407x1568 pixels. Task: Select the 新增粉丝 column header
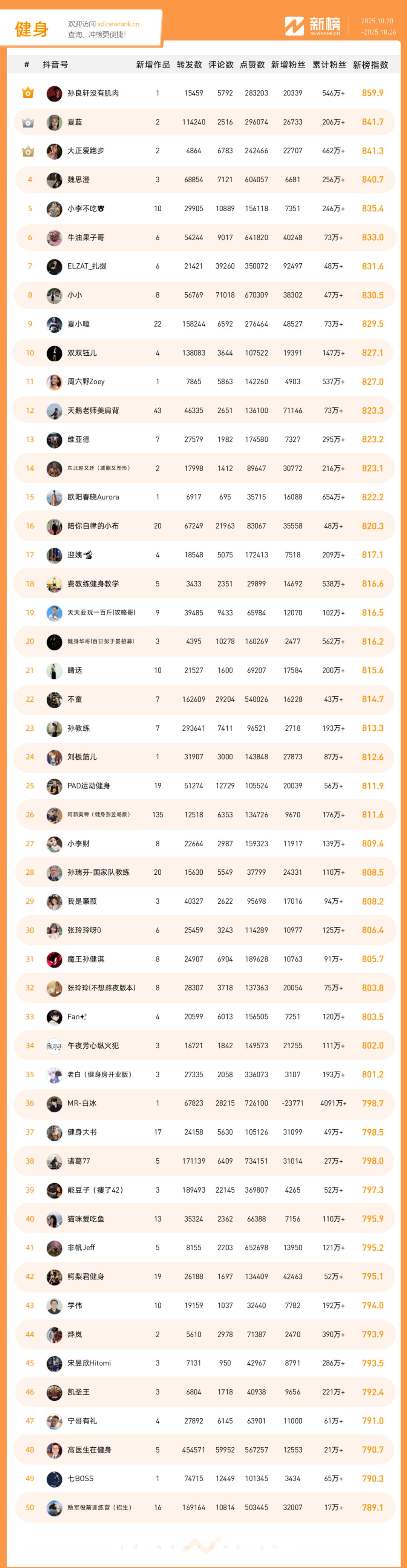[288, 65]
